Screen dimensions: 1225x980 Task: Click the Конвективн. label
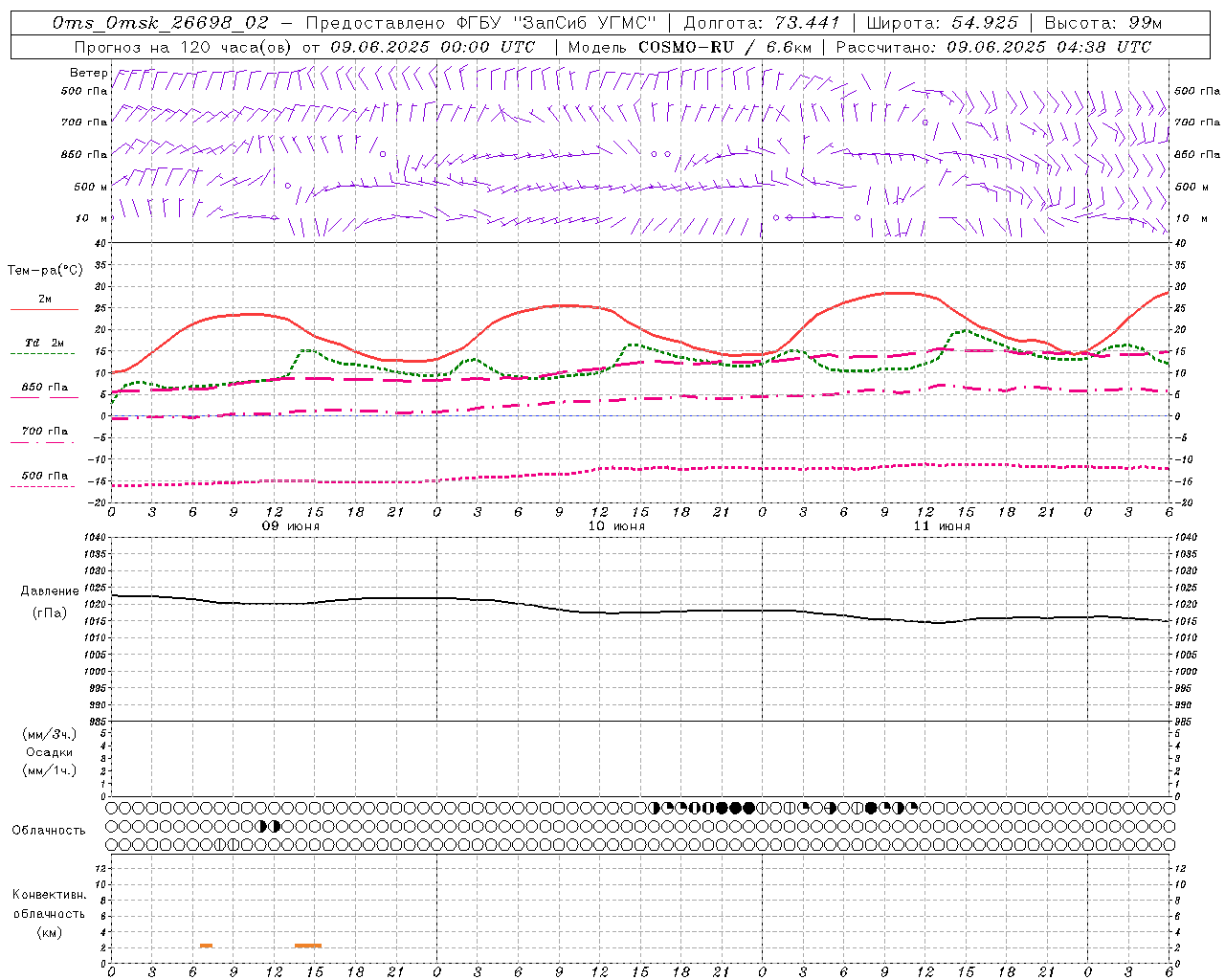(x=49, y=895)
